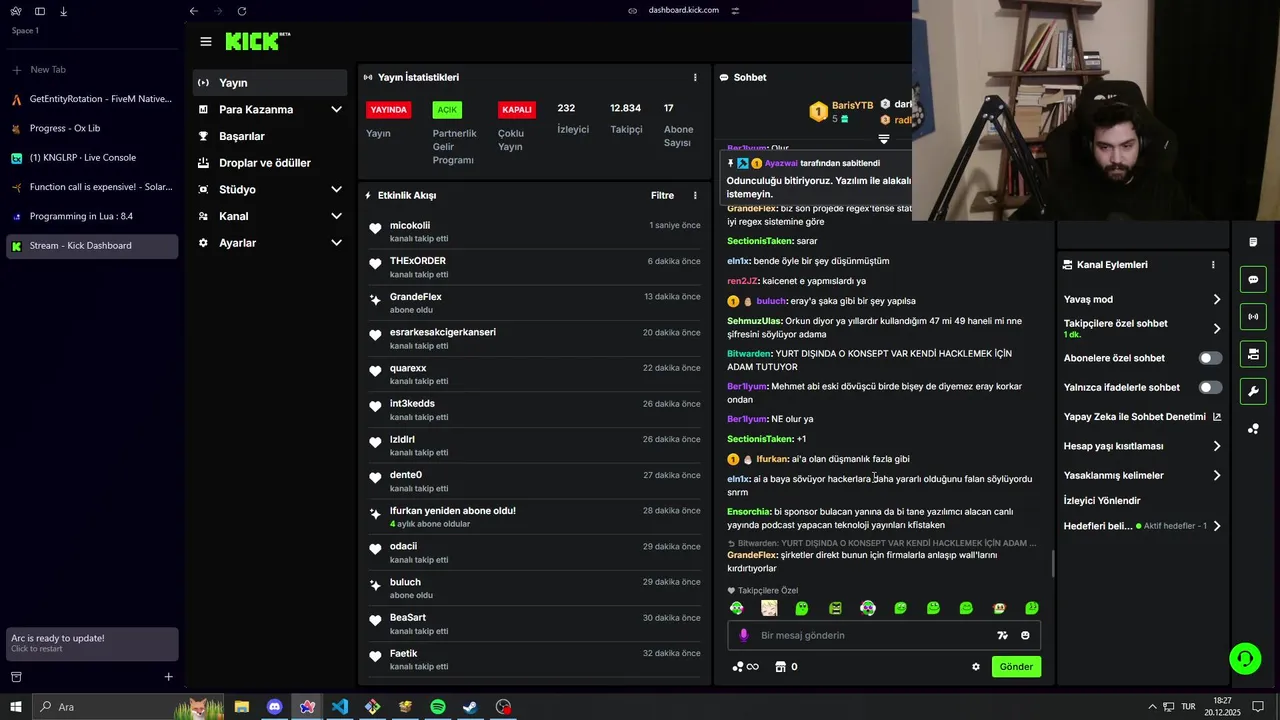Select Droplar ve ödüller navigation item
The image size is (1280, 720).
coord(270,163)
